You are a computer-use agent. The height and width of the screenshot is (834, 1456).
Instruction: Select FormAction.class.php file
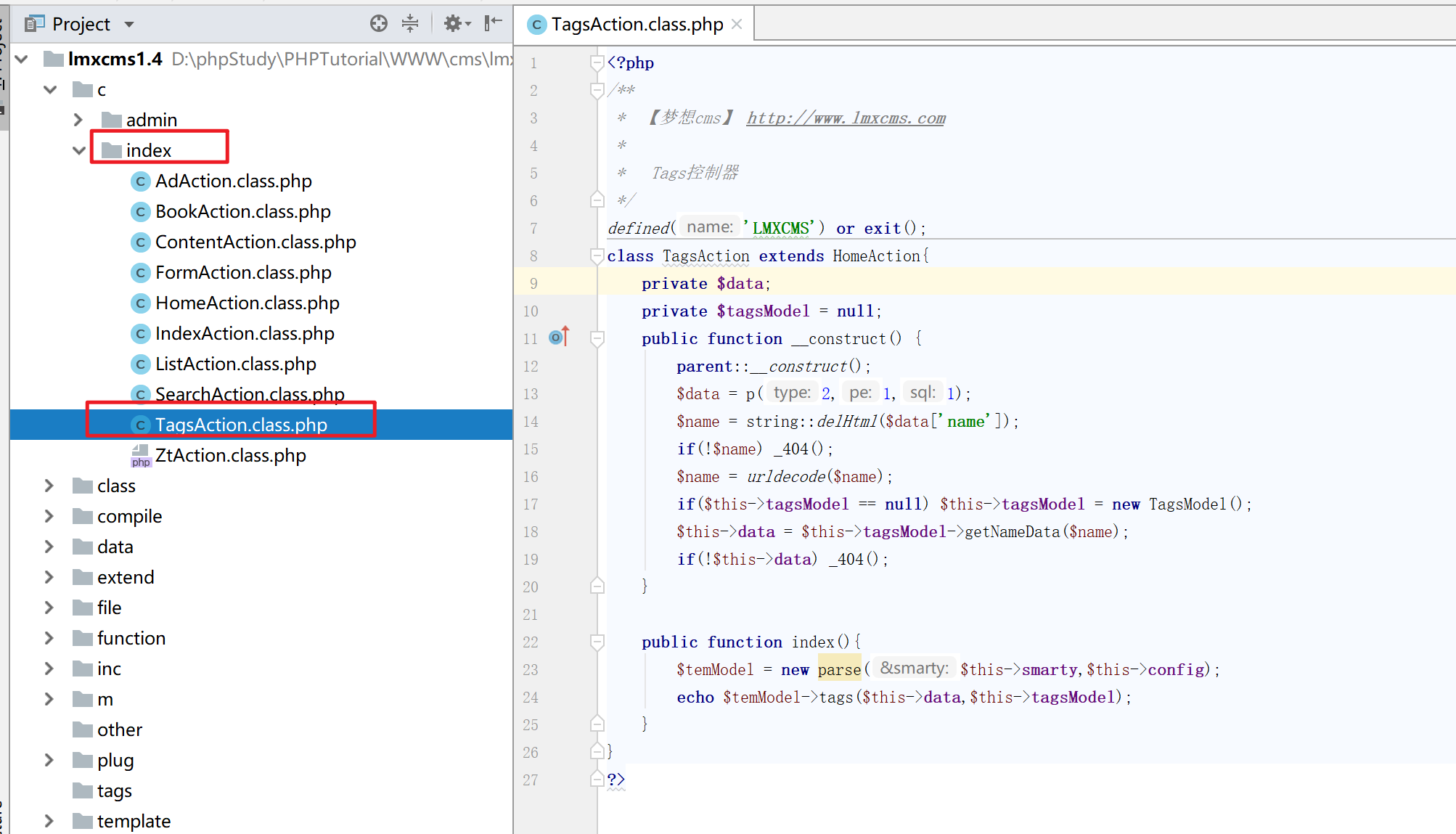pos(243,272)
